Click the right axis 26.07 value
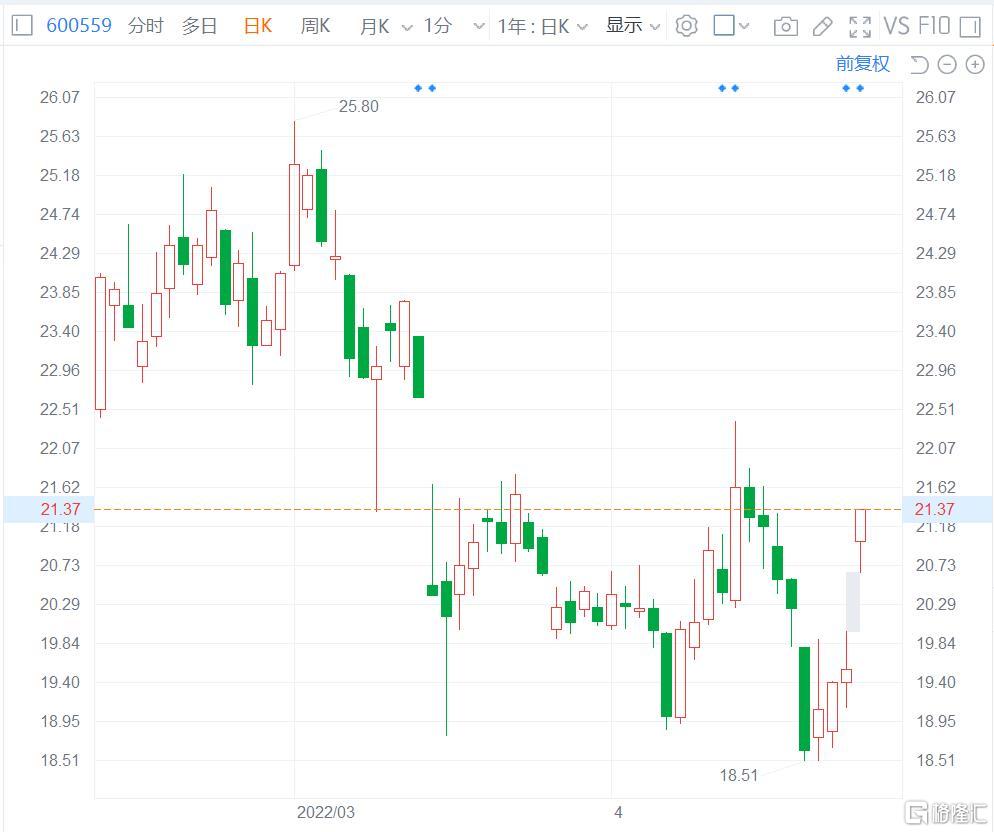 [936, 97]
